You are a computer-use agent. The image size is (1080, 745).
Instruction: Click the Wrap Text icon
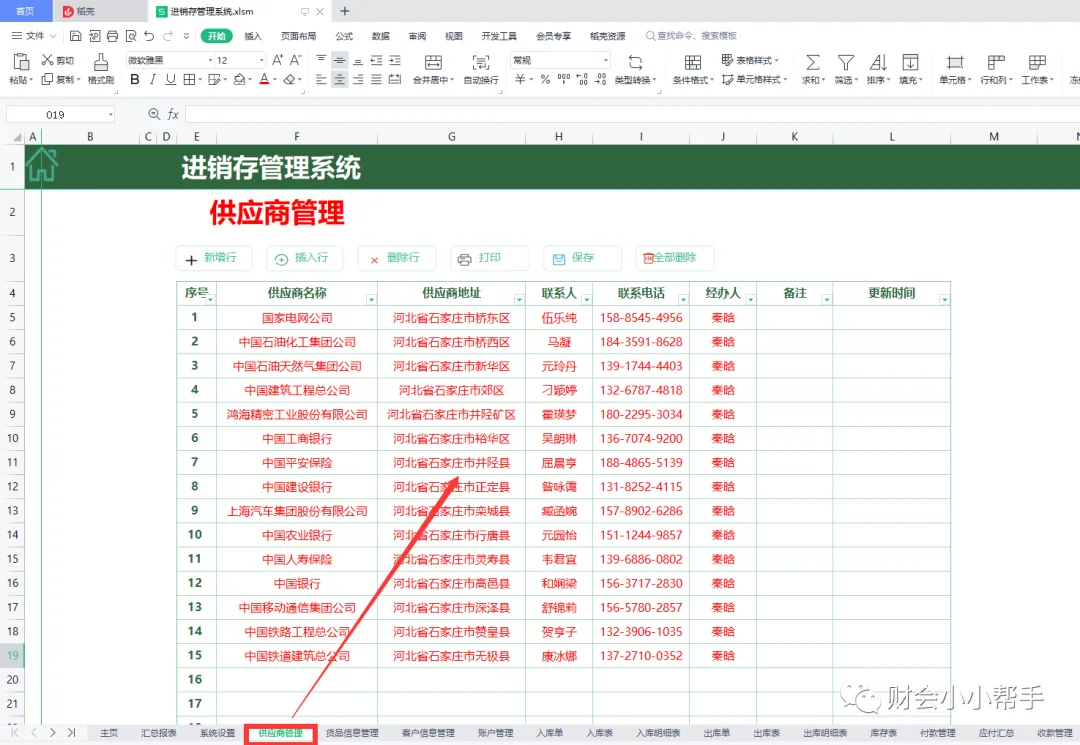tap(481, 63)
